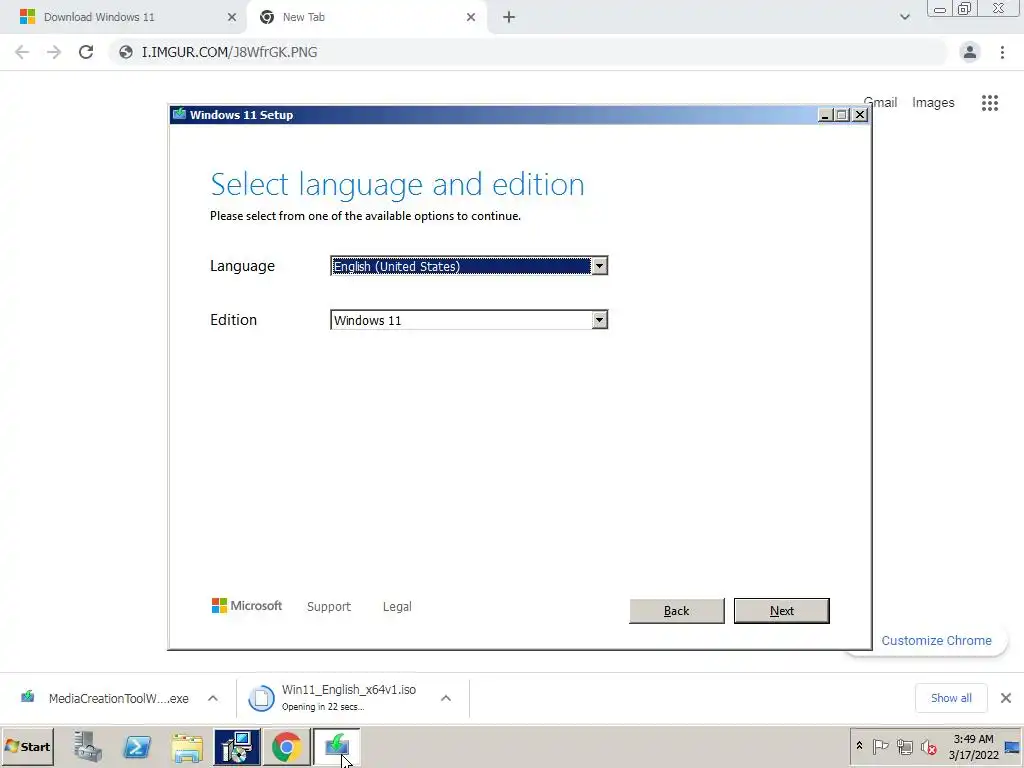Launch PowerShell from the taskbar
Screen dimensions: 1024x768
click(x=137, y=747)
